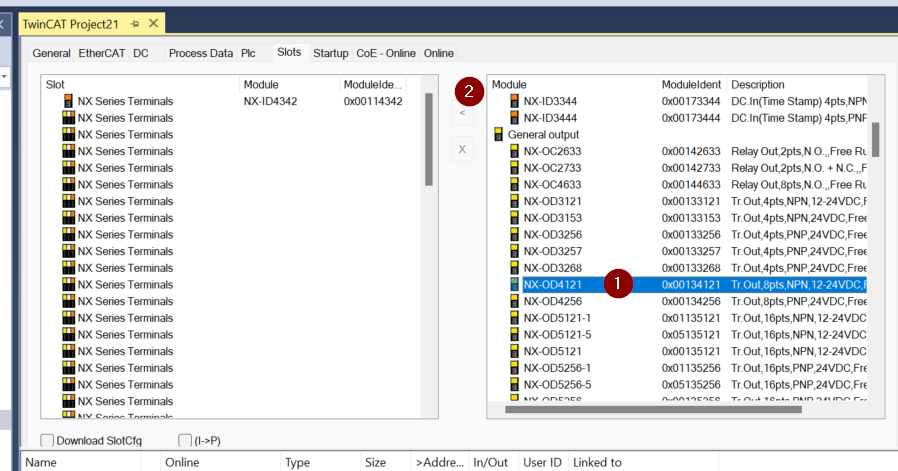
Task: Click the 'X' remove module button
Action: click(x=462, y=150)
